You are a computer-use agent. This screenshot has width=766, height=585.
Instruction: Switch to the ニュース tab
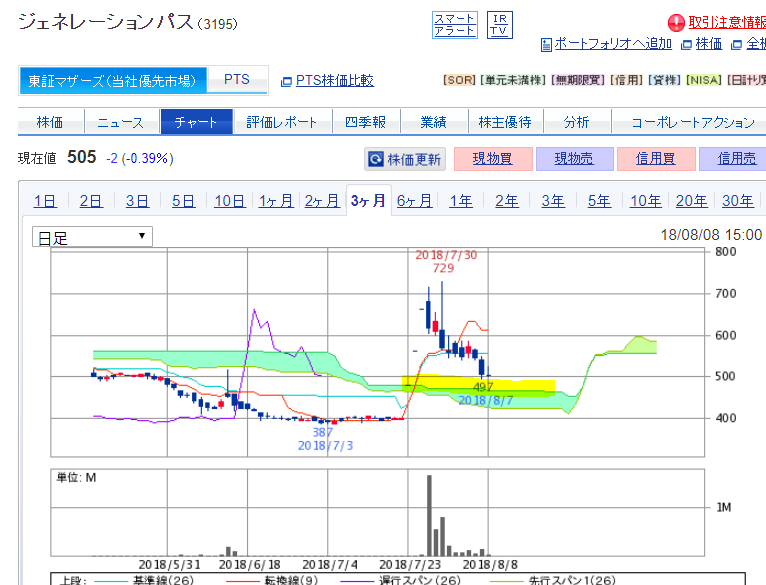tap(121, 122)
